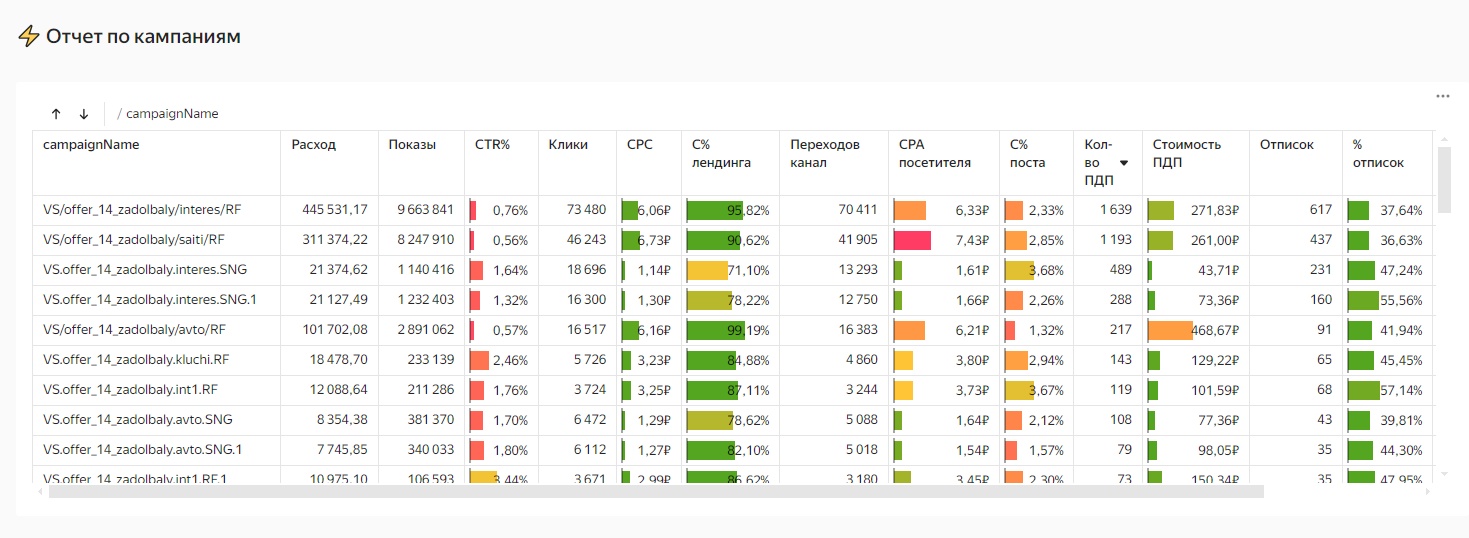Open the three-dot widget menu
The image size is (1469, 538).
pos(1443,96)
